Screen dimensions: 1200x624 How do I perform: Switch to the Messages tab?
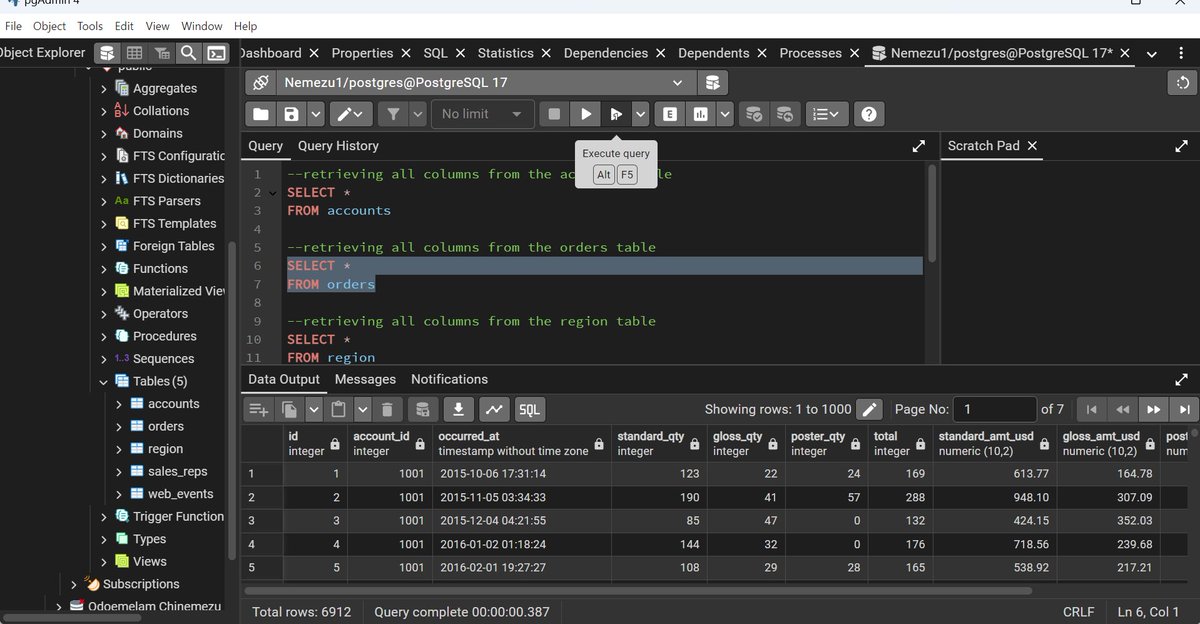tap(365, 379)
